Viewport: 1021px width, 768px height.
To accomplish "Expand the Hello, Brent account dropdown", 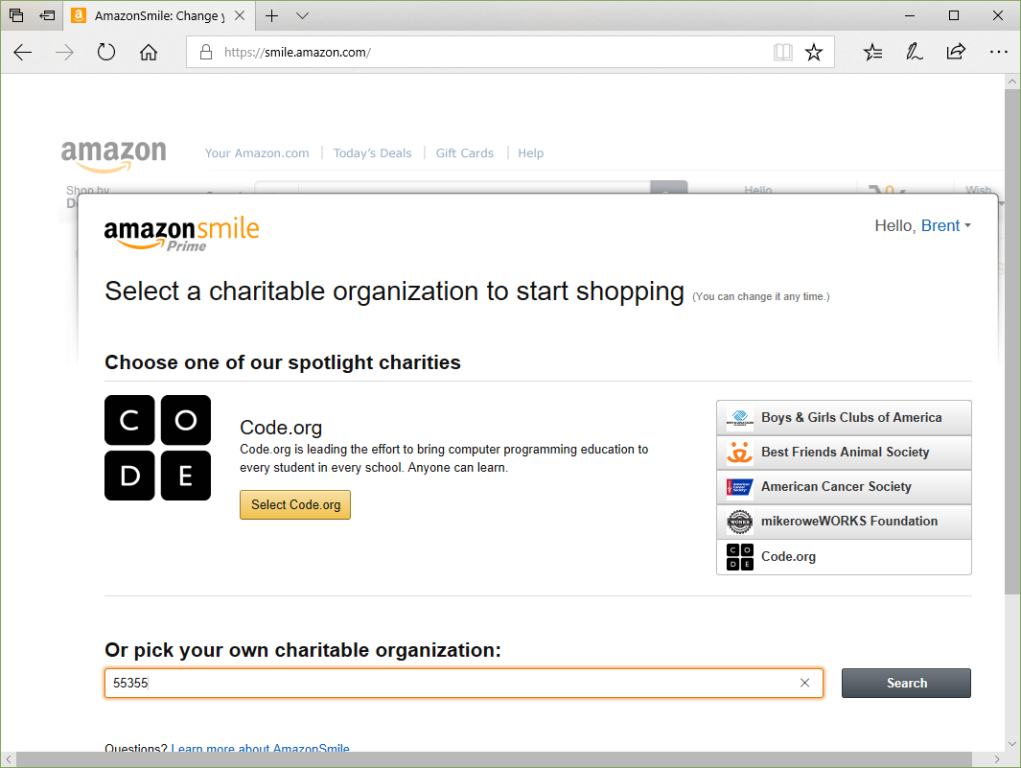I will click(x=923, y=226).
